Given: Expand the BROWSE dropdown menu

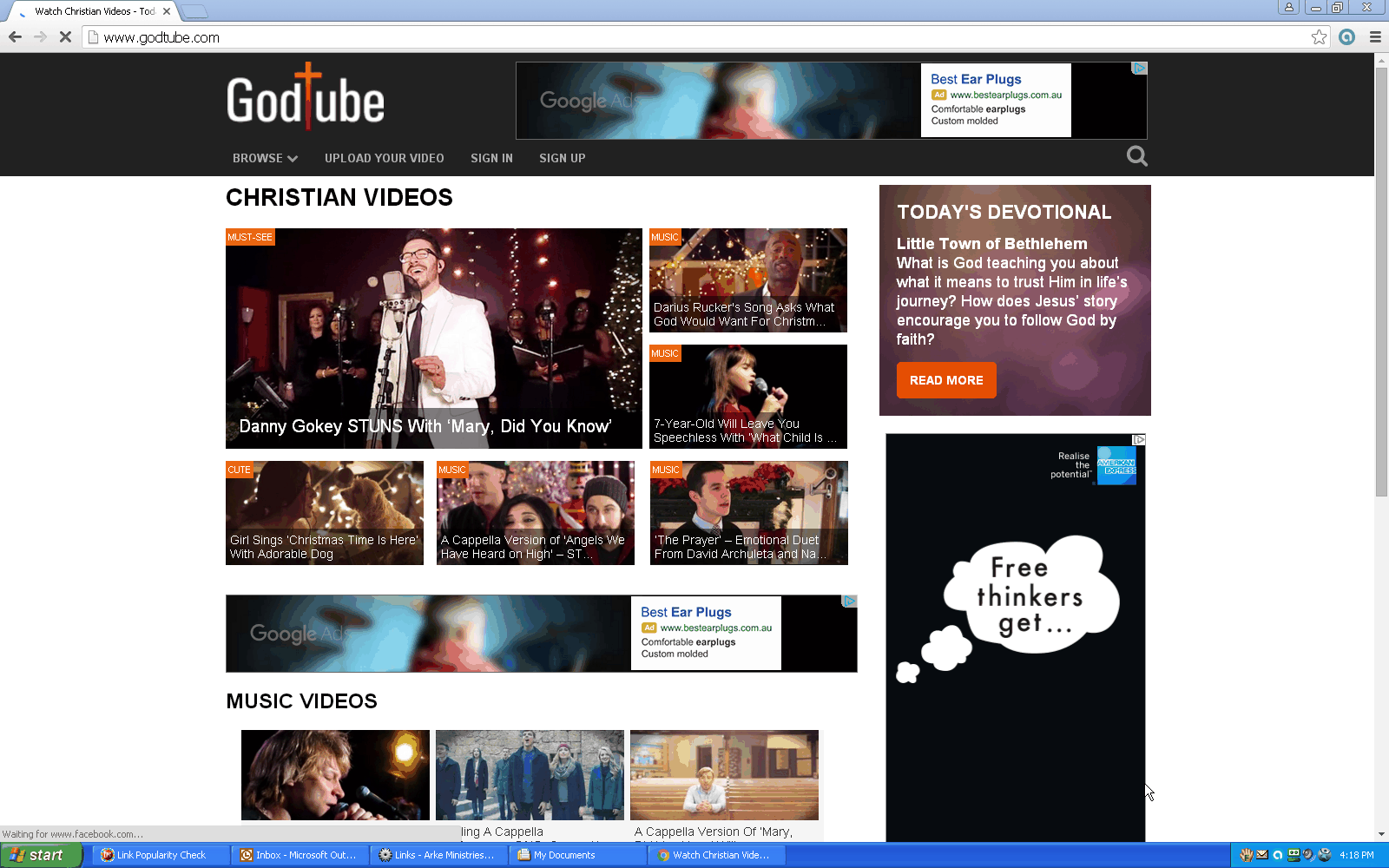Looking at the screenshot, I should click(x=265, y=158).
